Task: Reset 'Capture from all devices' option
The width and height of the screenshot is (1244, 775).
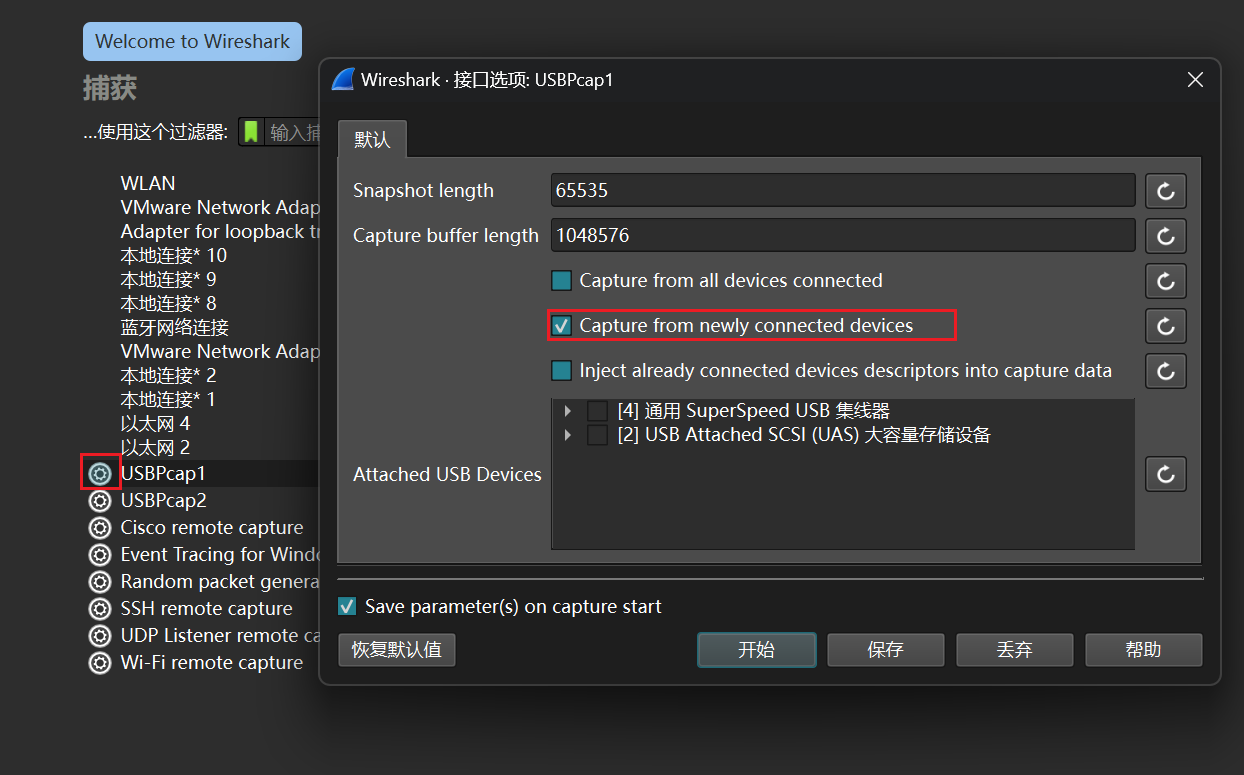Action: pos(1166,281)
